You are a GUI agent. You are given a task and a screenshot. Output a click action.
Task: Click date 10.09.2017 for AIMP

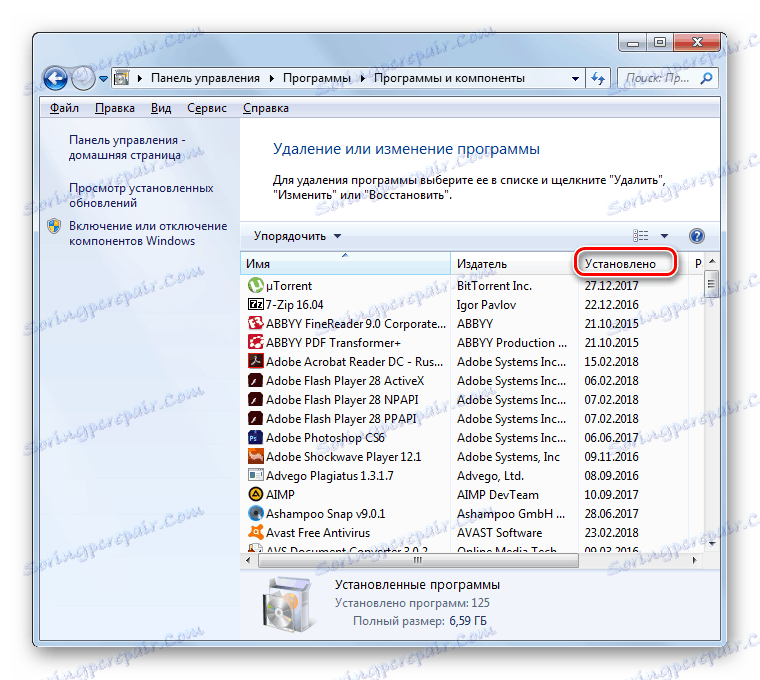(x=611, y=495)
